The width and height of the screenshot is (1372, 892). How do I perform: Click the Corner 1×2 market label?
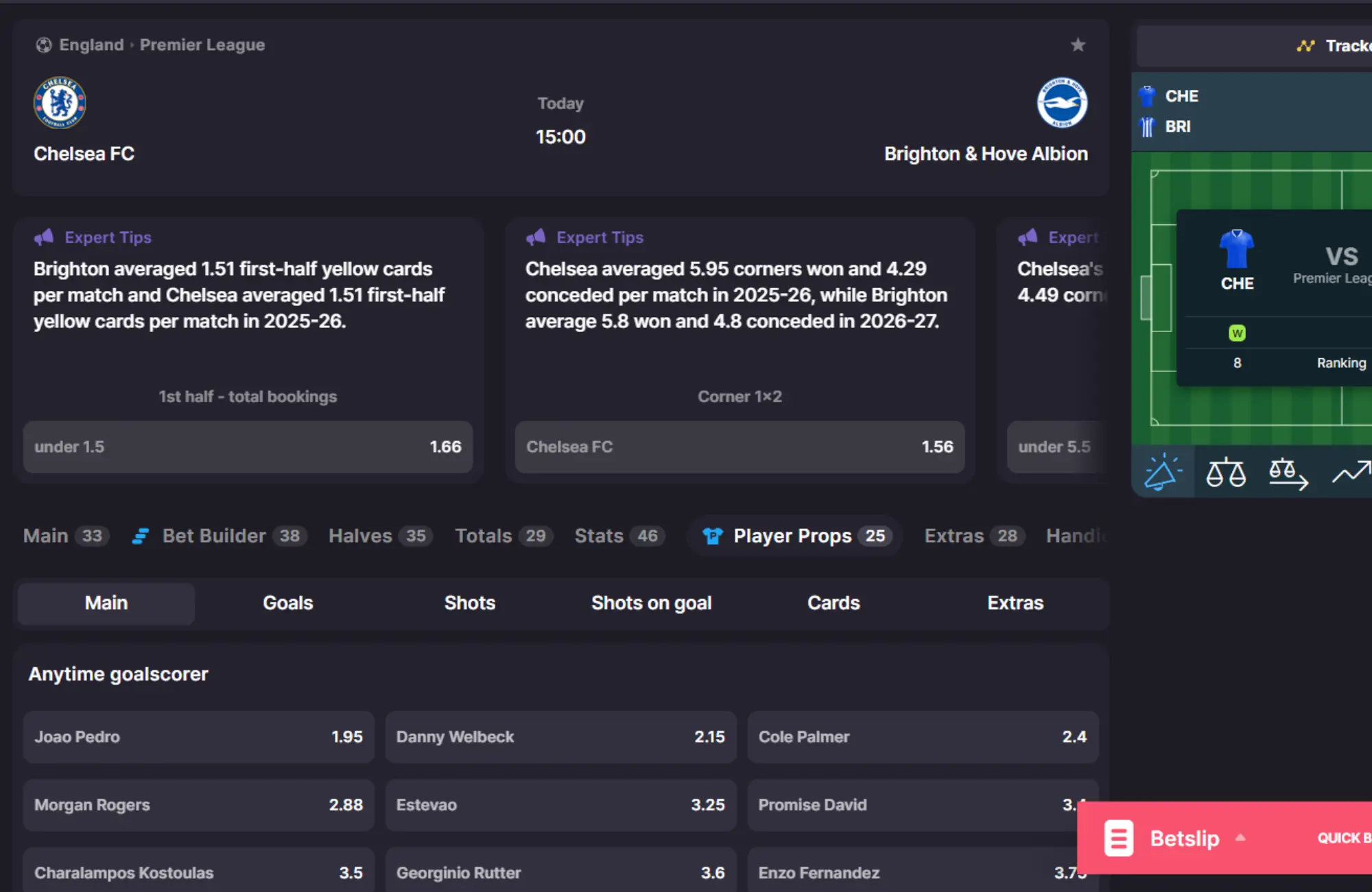[x=740, y=397]
